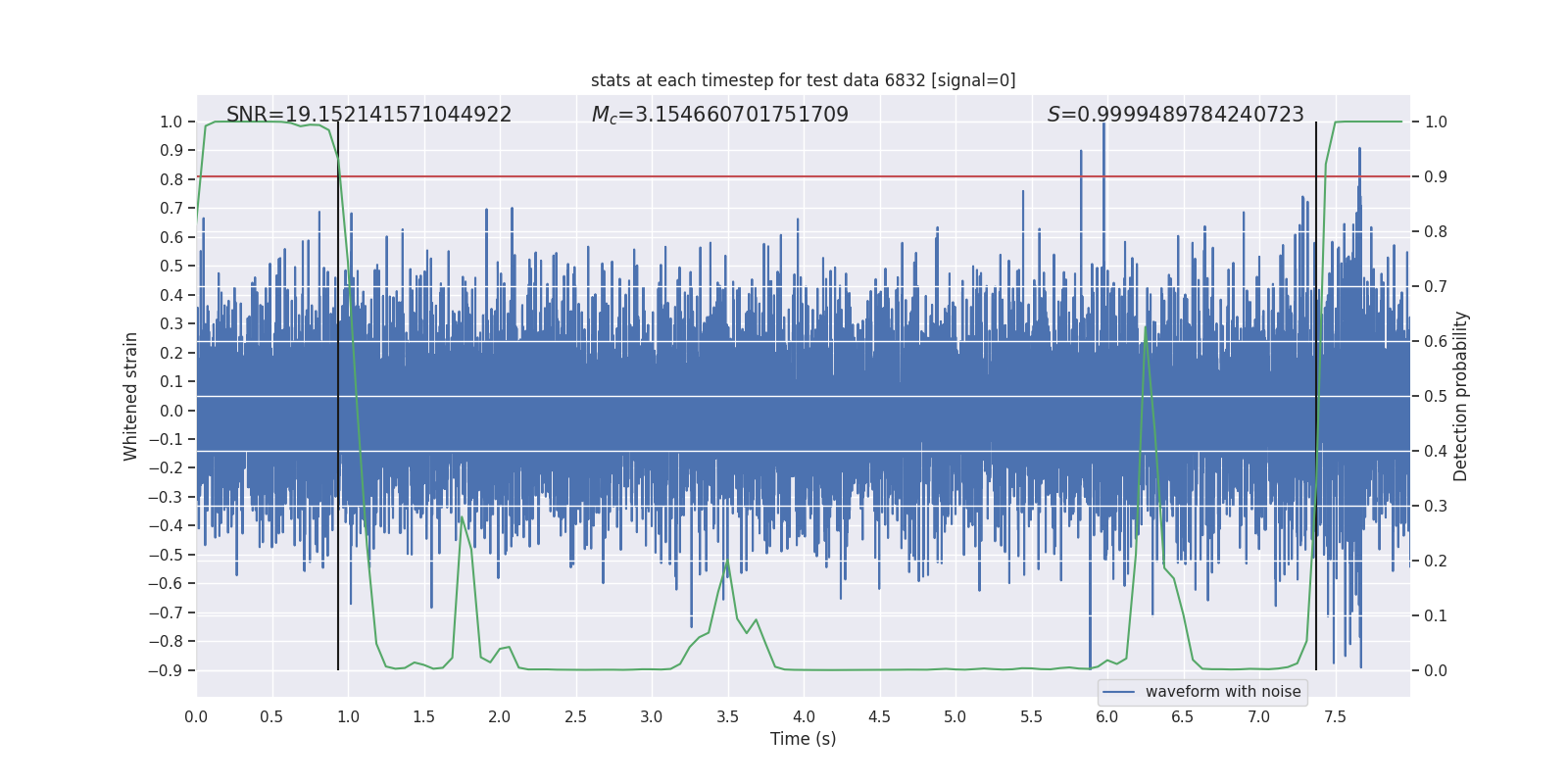Image resolution: width=1568 pixels, height=784 pixels.
Task: Click the blue line sample in the legend
Action: coord(1119,692)
